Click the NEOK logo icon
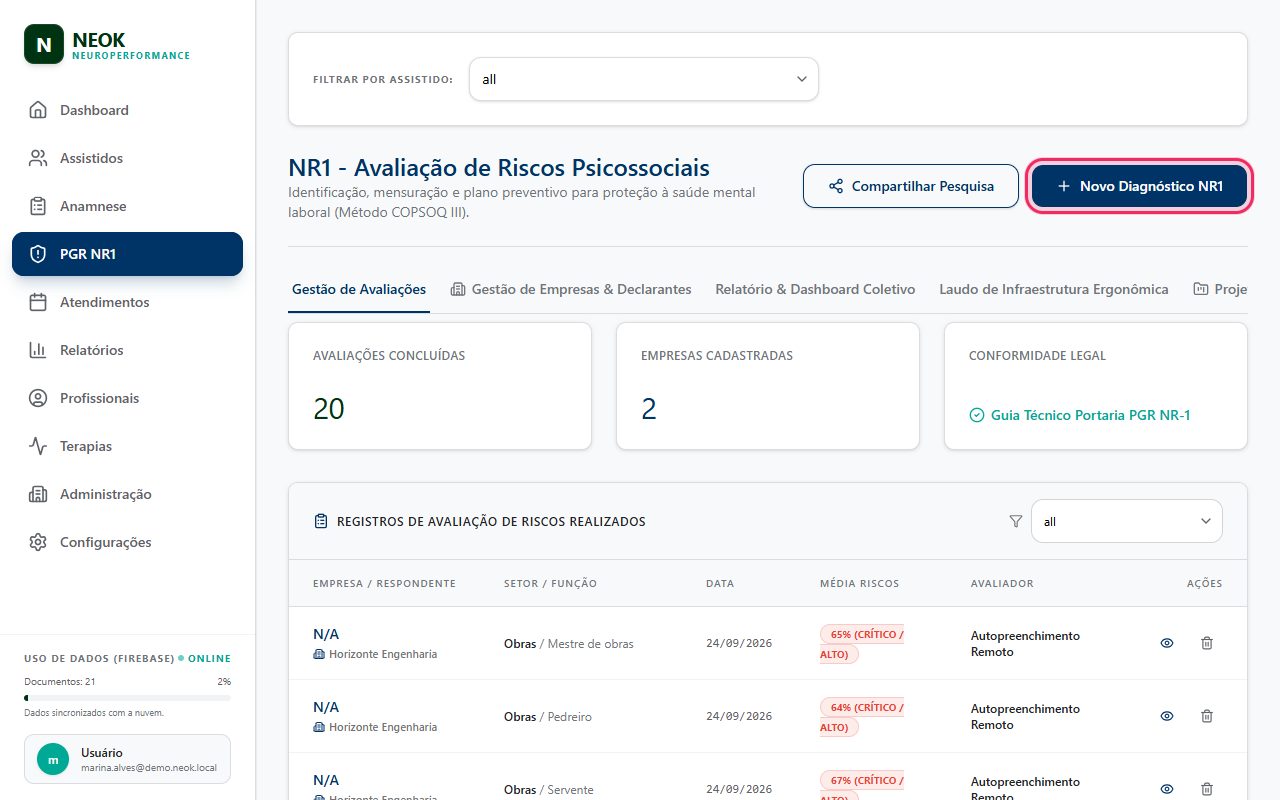The width and height of the screenshot is (1280, 800). pyautogui.click(x=43, y=44)
